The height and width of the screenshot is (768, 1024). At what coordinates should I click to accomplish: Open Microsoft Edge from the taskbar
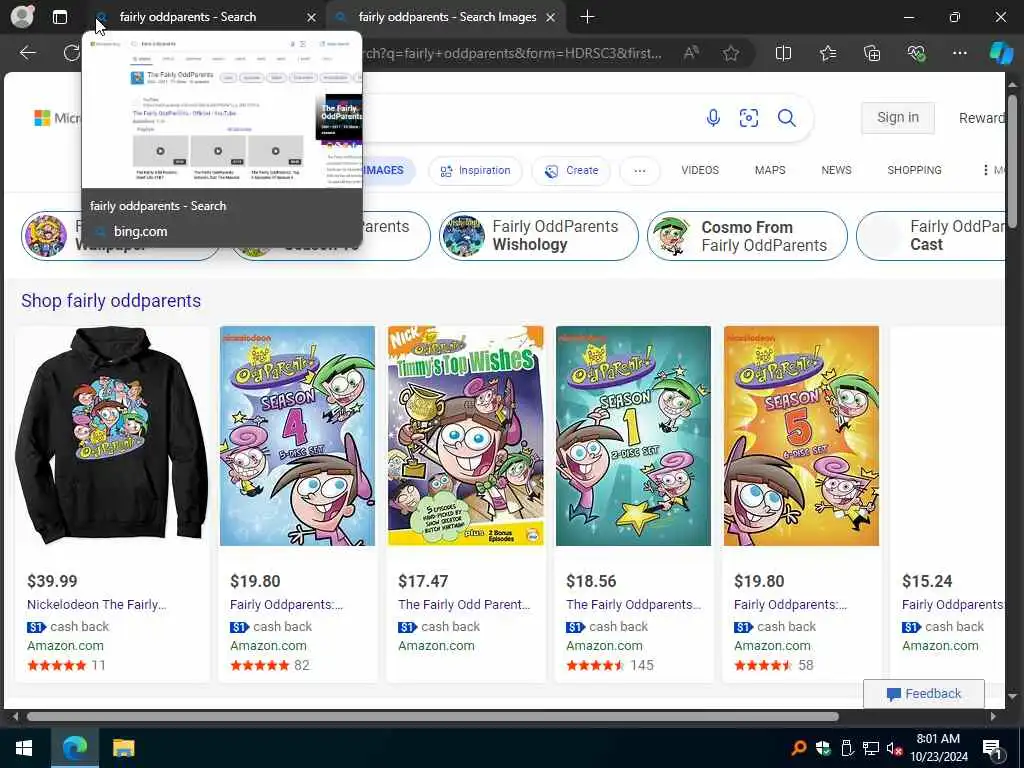click(74, 748)
